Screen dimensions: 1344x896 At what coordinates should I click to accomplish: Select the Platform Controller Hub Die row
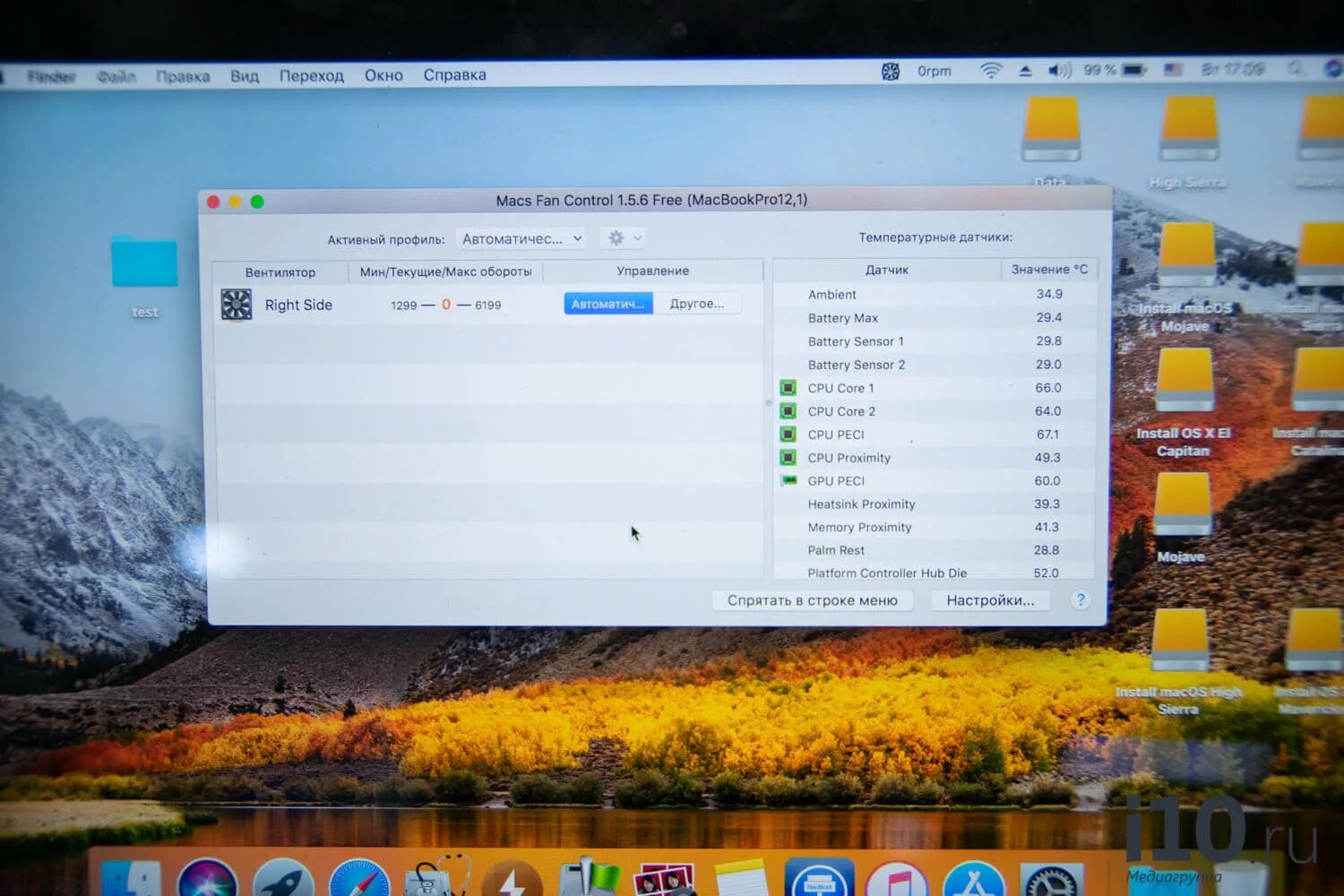(x=934, y=572)
